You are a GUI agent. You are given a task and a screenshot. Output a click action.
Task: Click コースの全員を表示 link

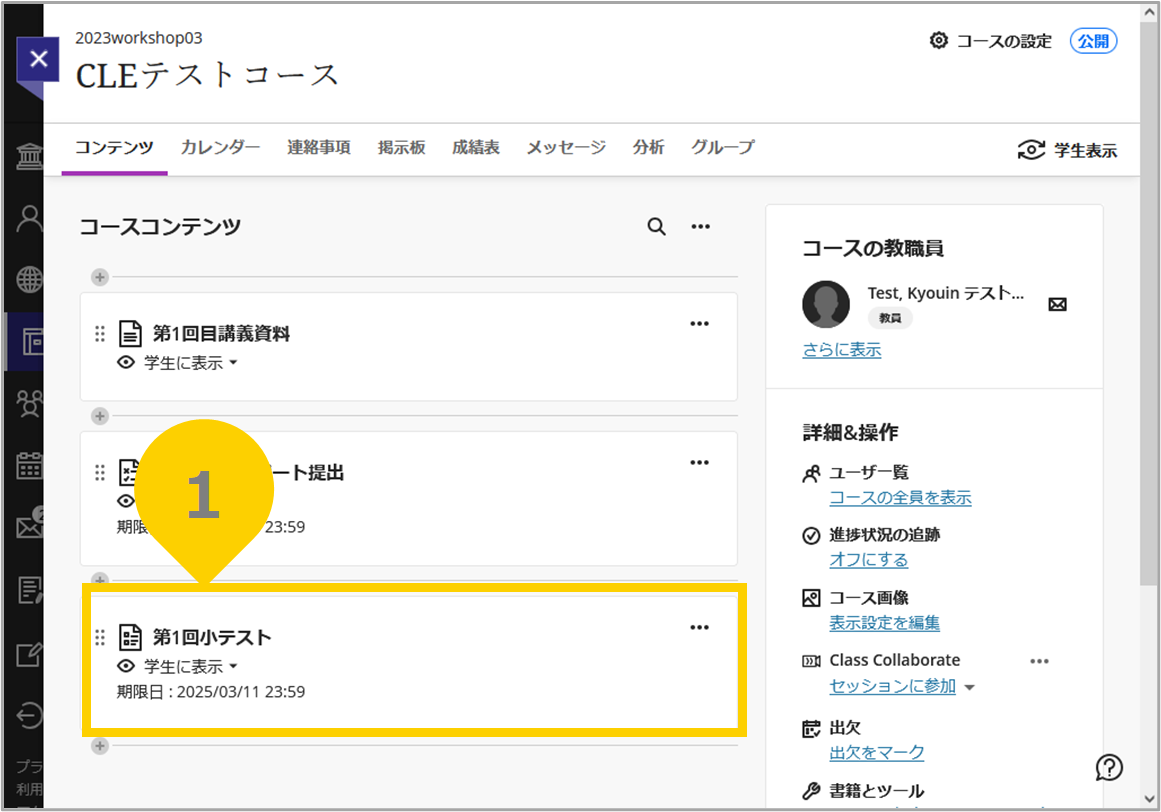[x=900, y=497]
